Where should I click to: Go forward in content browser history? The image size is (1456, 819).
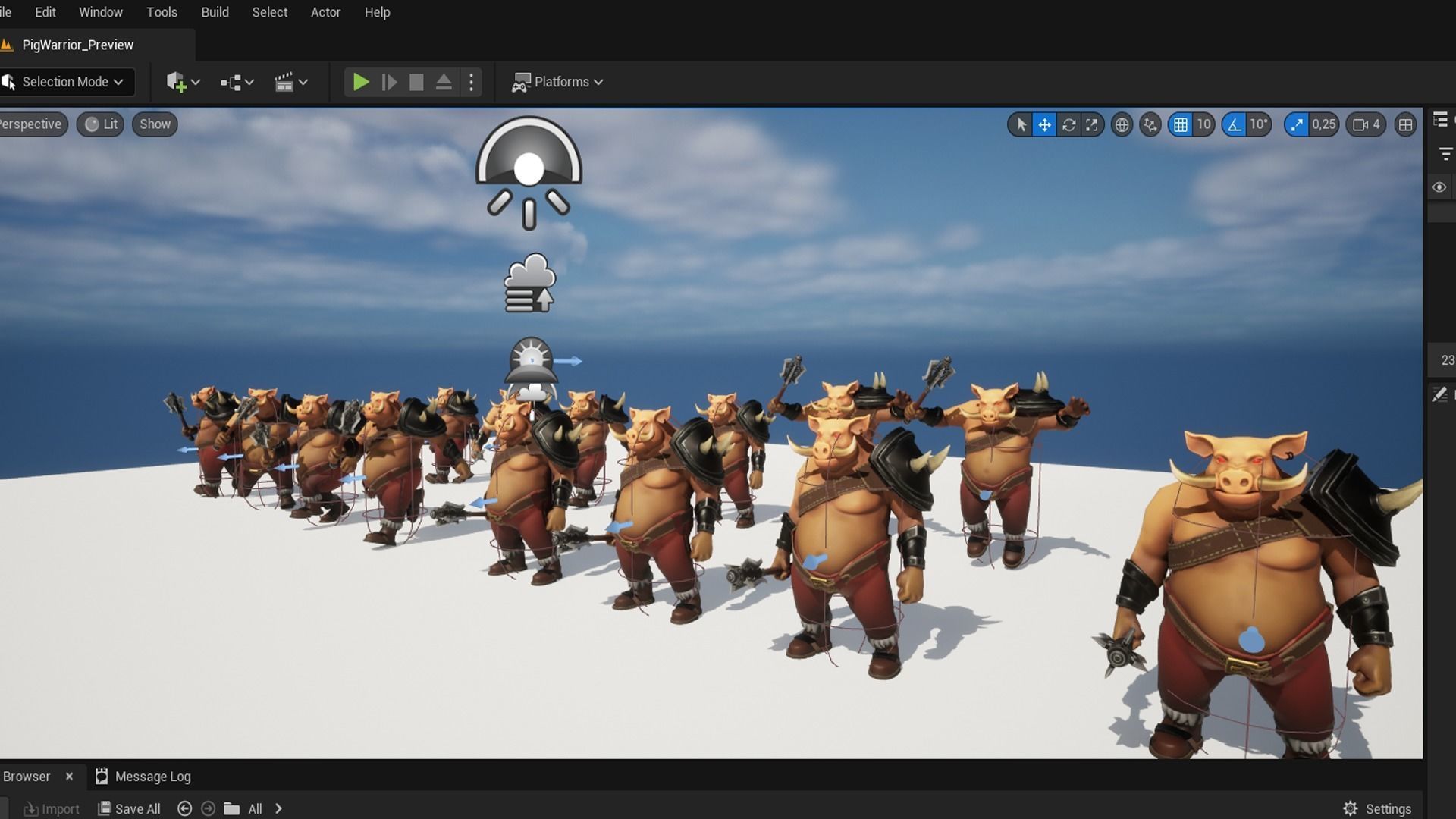tap(208, 809)
